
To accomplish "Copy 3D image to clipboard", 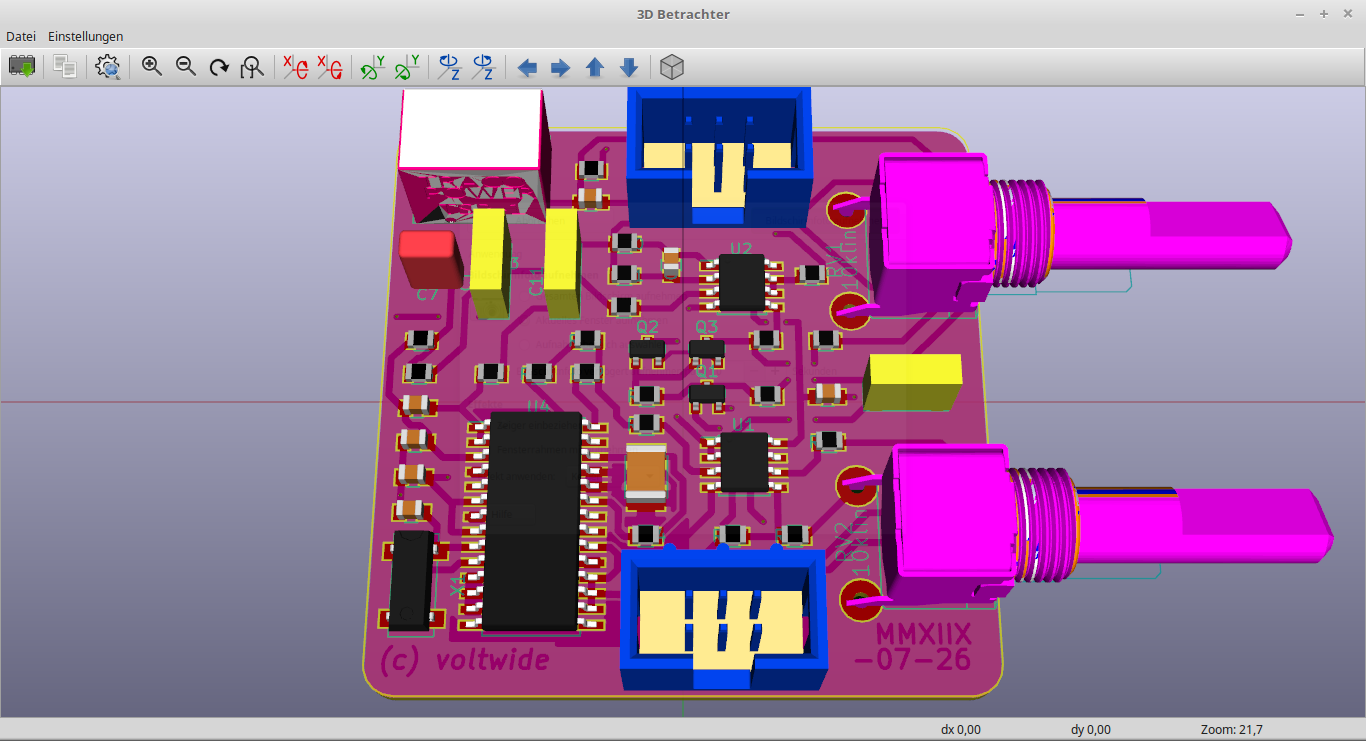I will pyautogui.click(x=65, y=67).
